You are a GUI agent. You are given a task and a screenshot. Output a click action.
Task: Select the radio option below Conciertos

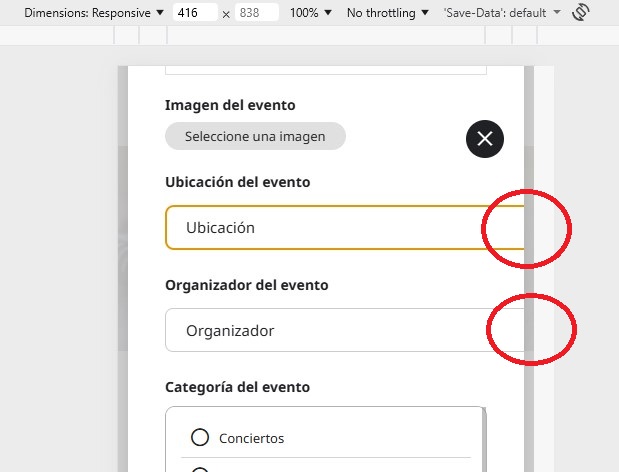(x=200, y=468)
